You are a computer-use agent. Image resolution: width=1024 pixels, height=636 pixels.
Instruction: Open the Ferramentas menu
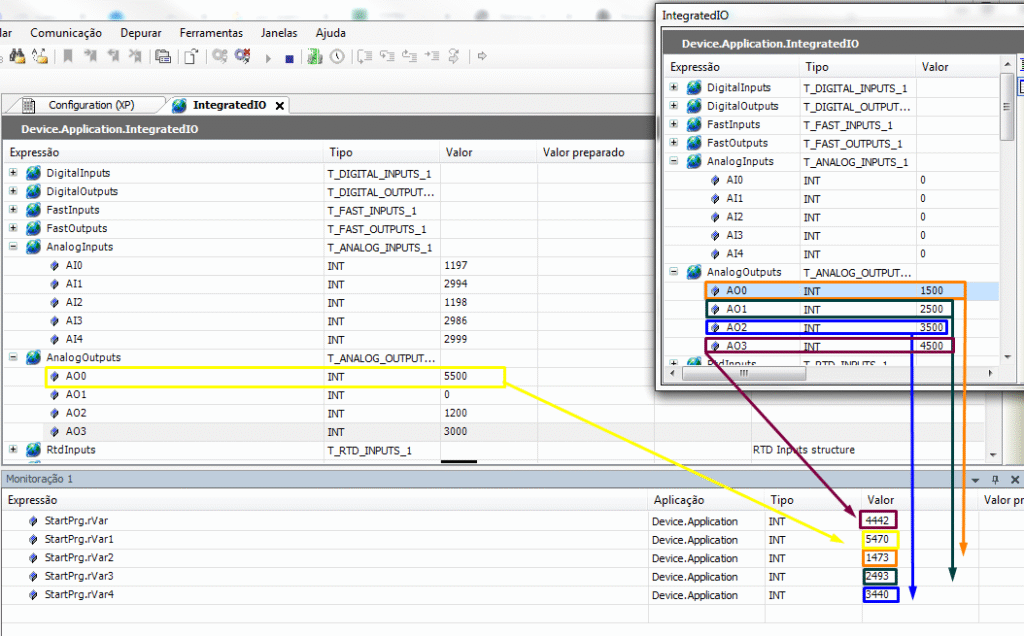pyautogui.click(x=211, y=33)
